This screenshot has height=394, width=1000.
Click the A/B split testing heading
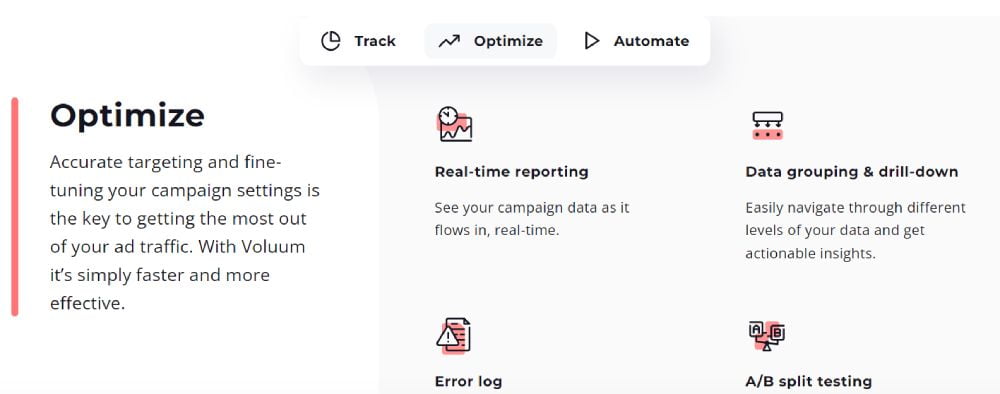[x=808, y=381]
